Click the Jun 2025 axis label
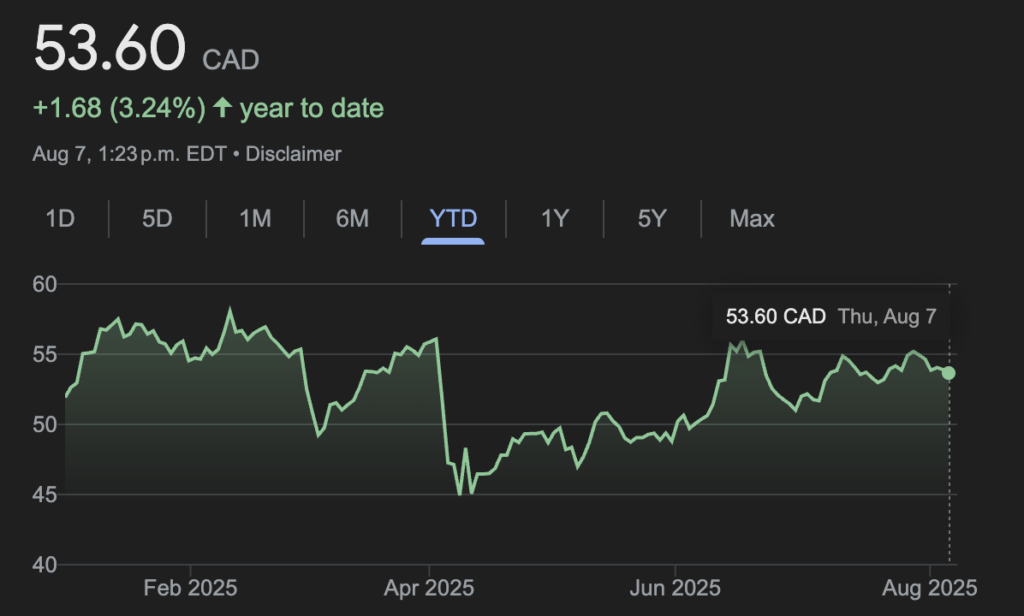 click(674, 587)
